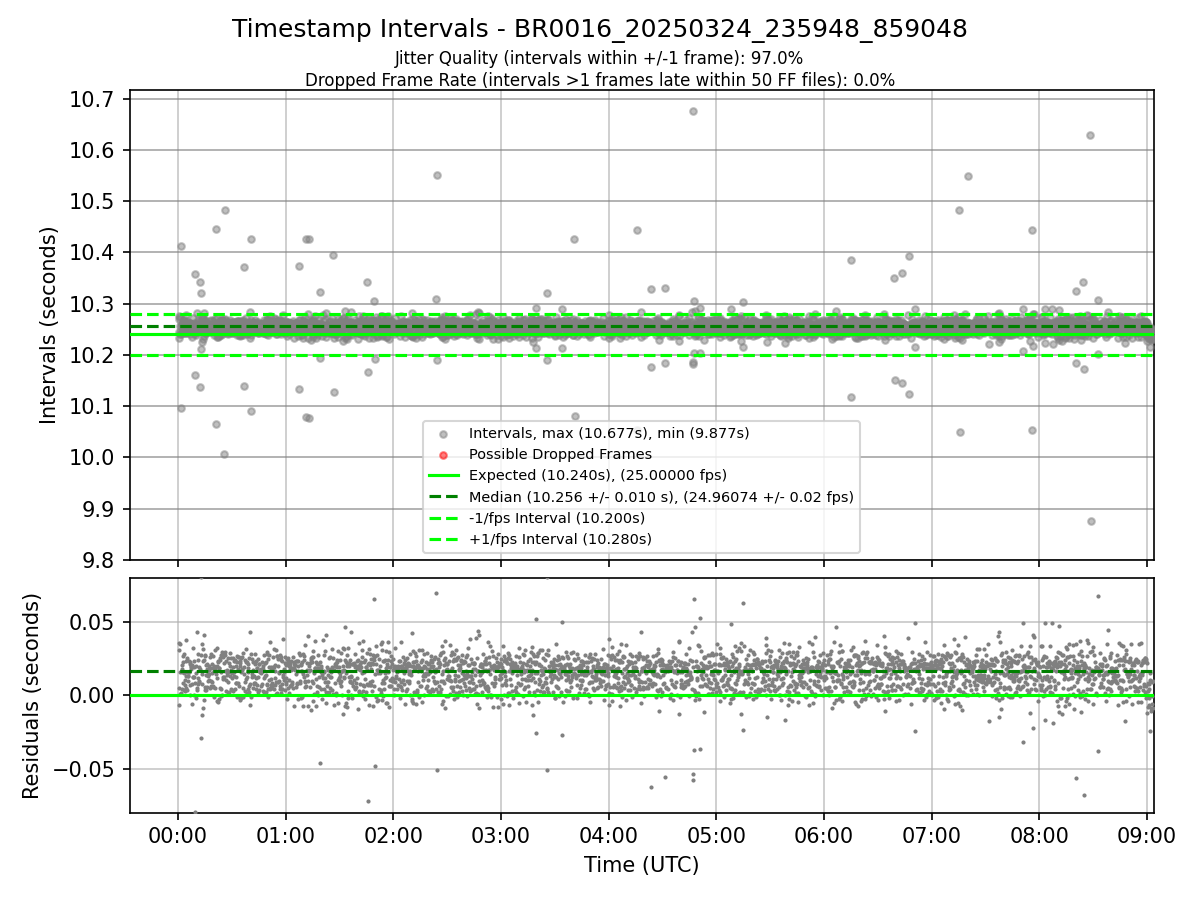Click legend entry starting "Median (10.256 +/- 0.010 s)"
The height and width of the screenshot is (900, 1200).
661,496
